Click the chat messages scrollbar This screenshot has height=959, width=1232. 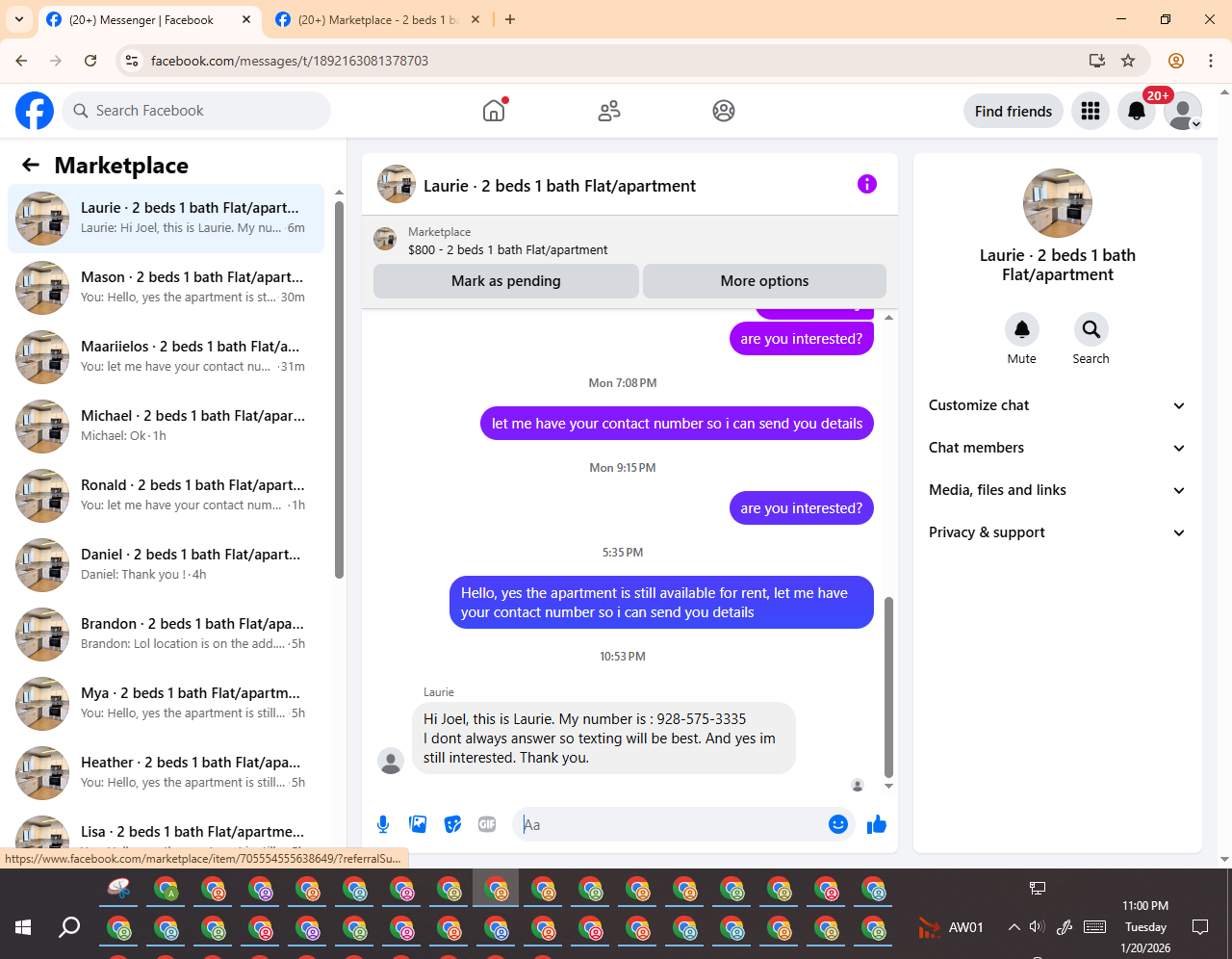pyautogui.click(x=888, y=687)
